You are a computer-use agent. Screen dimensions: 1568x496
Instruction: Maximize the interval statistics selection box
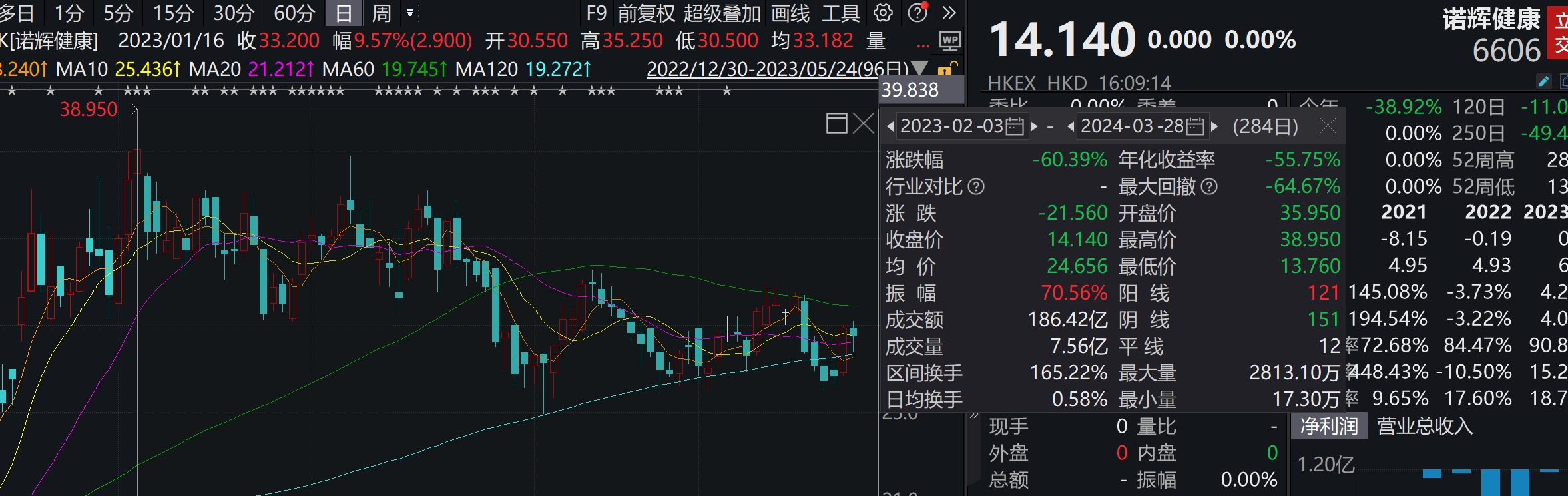(x=836, y=123)
